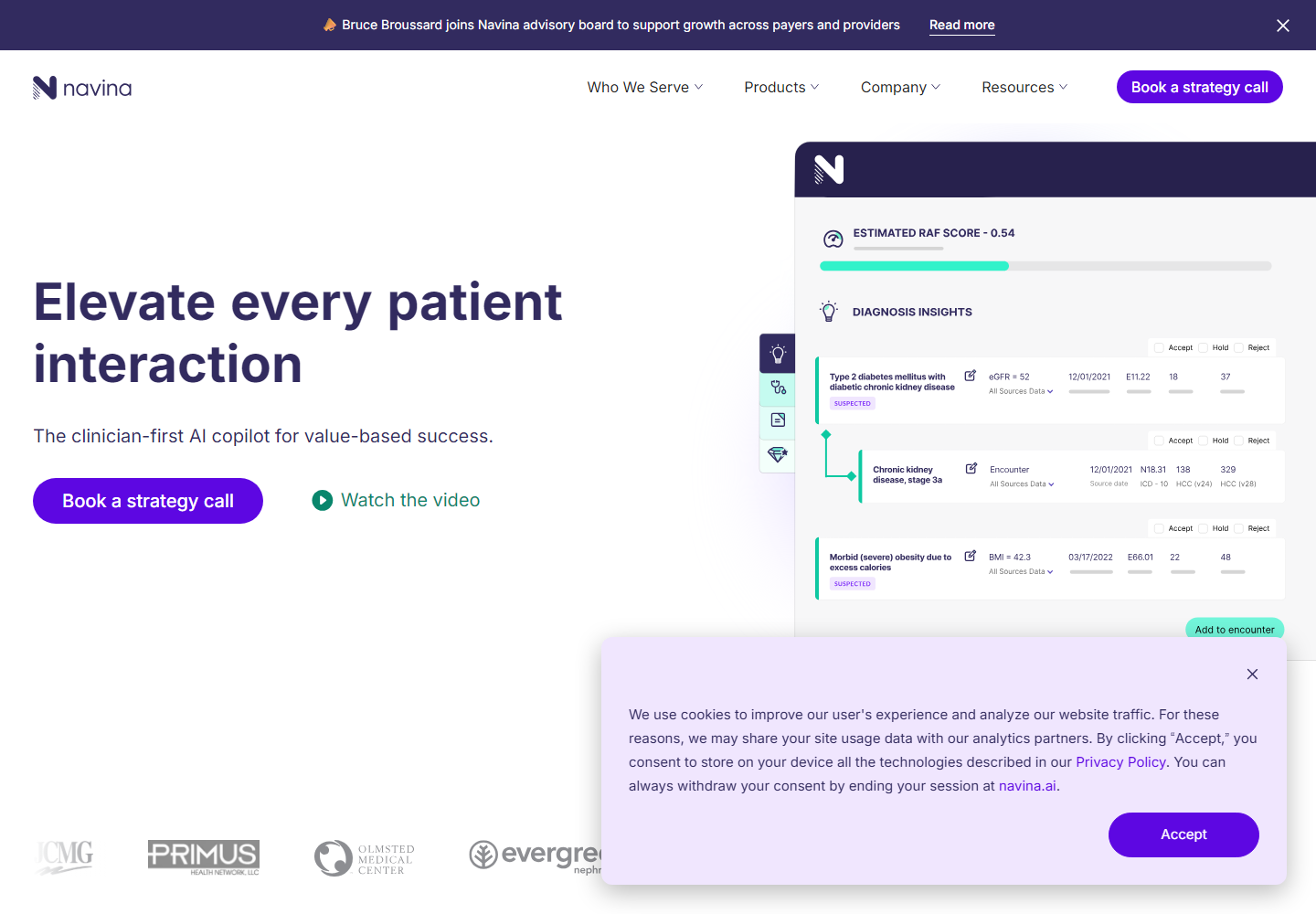Expand the Who We Serve menu

coord(645,88)
